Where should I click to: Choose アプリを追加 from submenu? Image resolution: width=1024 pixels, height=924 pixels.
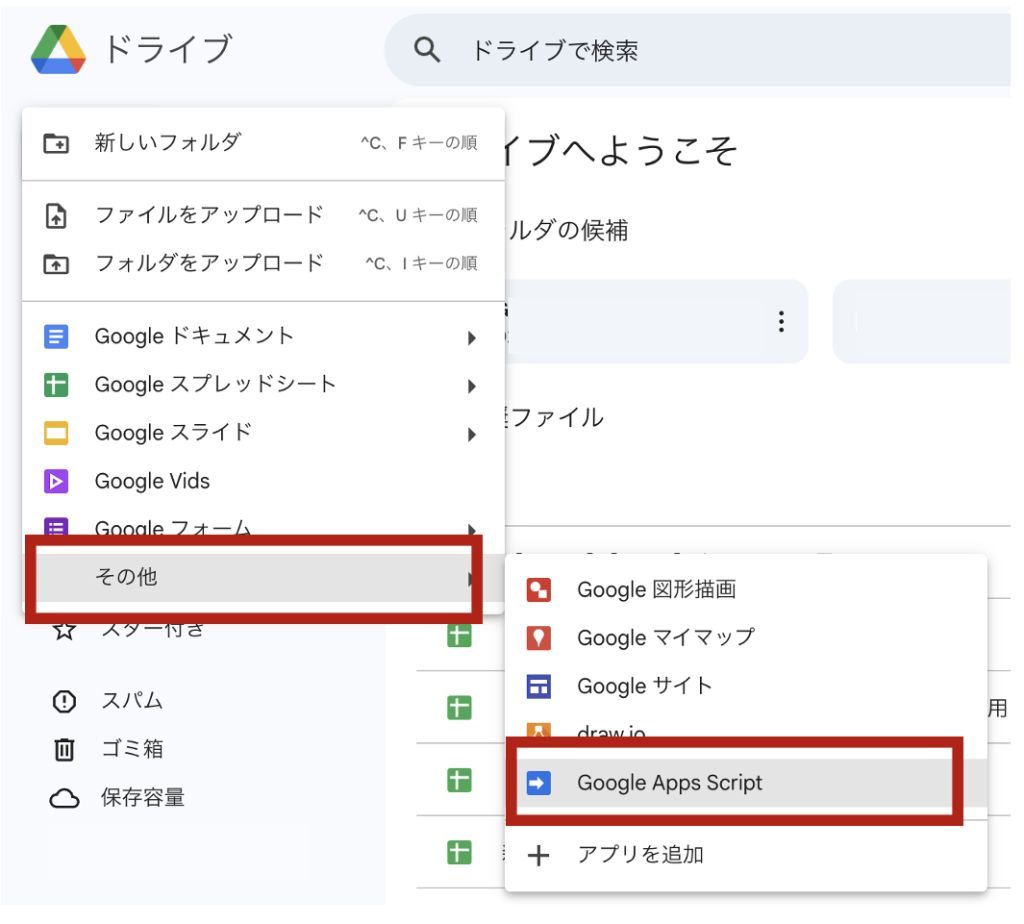tap(746, 855)
